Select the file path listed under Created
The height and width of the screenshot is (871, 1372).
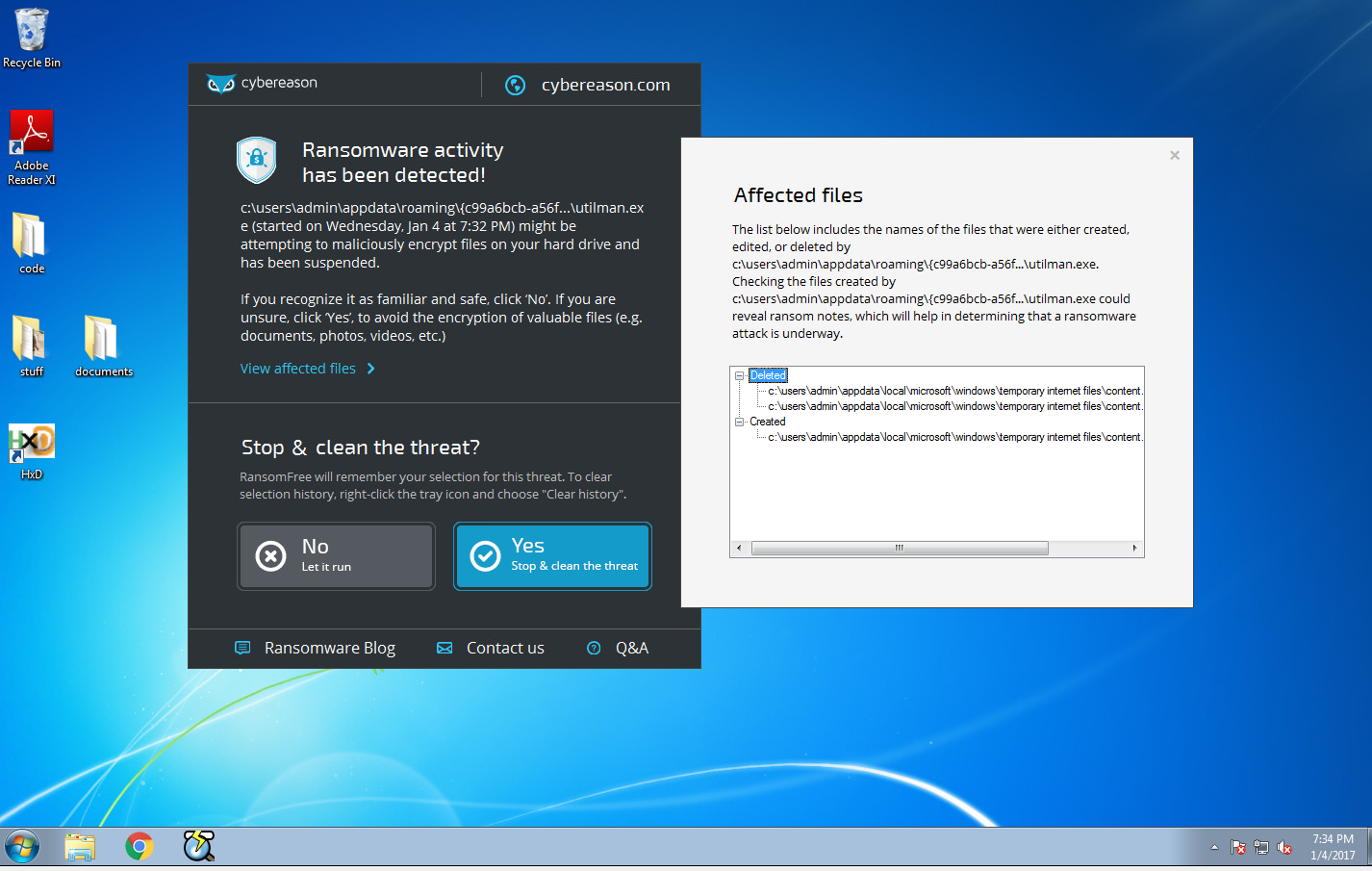[x=954, y=437]
